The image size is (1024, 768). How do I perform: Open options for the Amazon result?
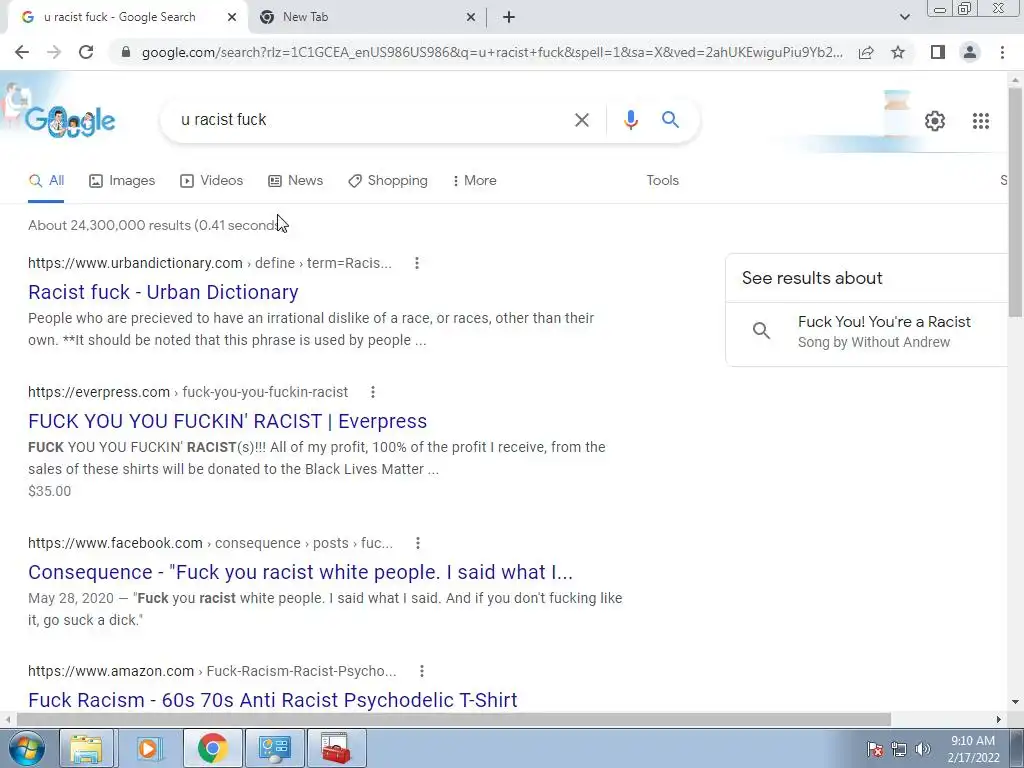[x=422, y=671]
